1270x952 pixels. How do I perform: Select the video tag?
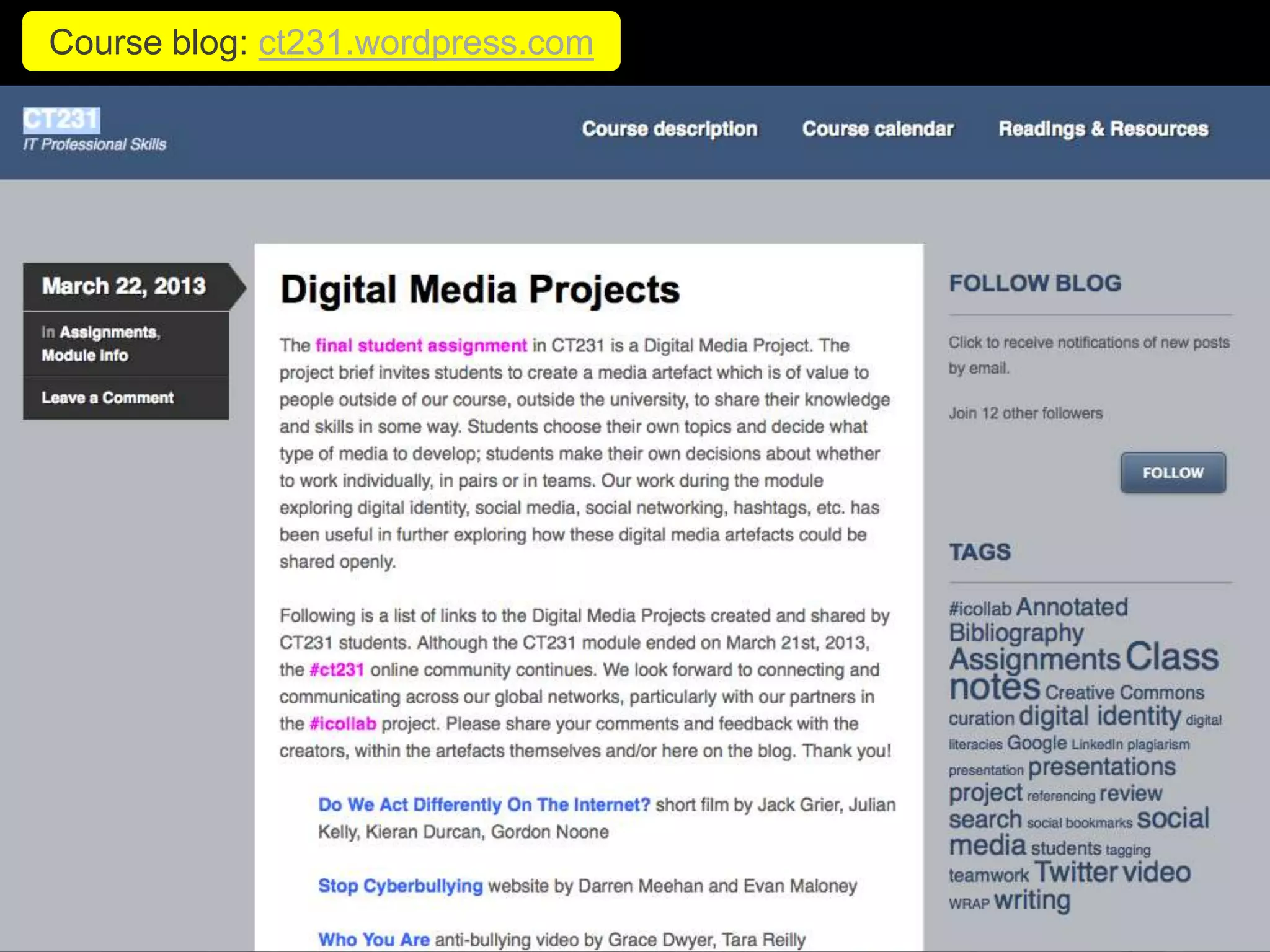coord(1157,872)
